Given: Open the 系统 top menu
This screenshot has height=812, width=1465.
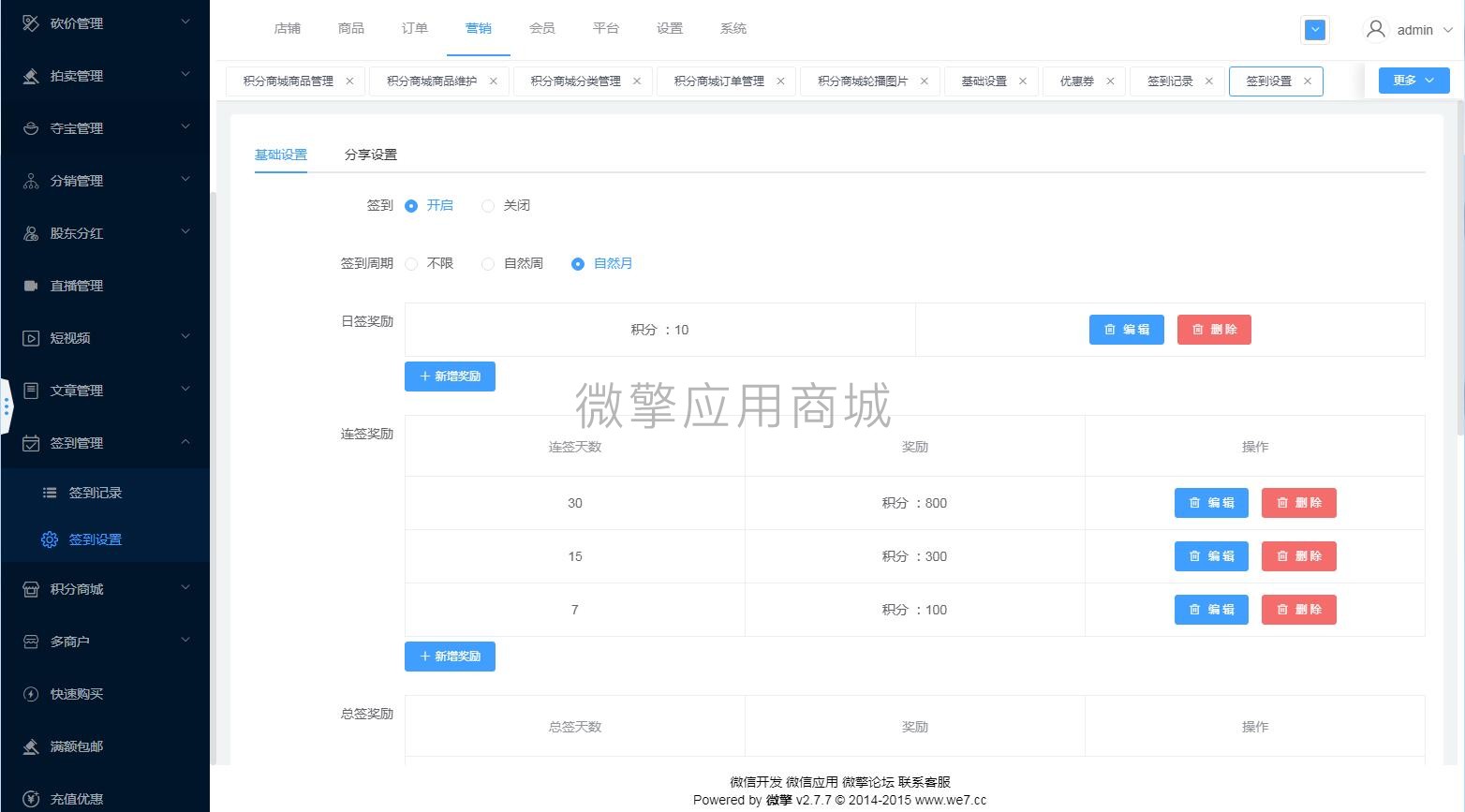Looking at the screenshot, I should 733,28.
